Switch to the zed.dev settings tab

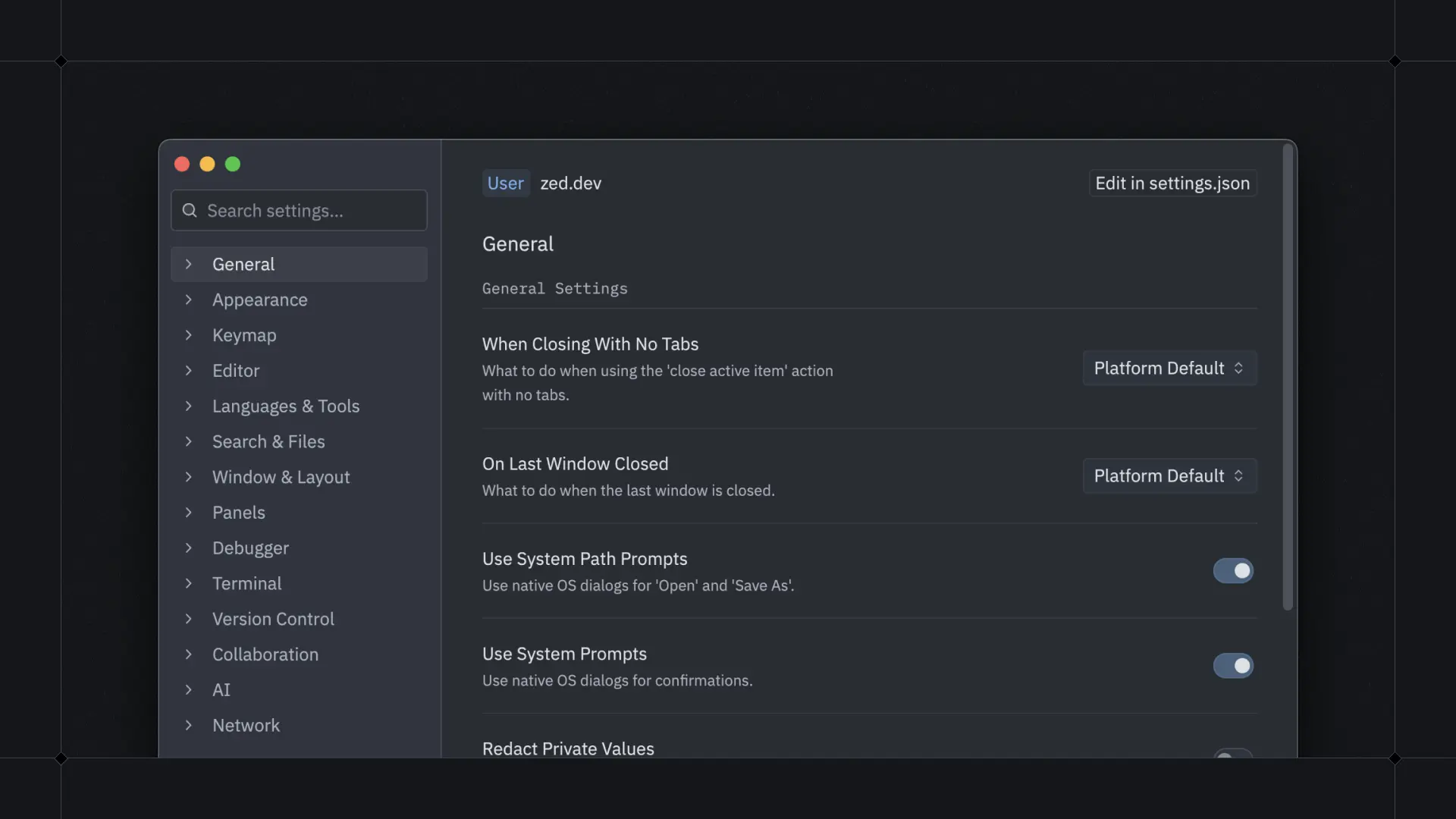[570, 183]
